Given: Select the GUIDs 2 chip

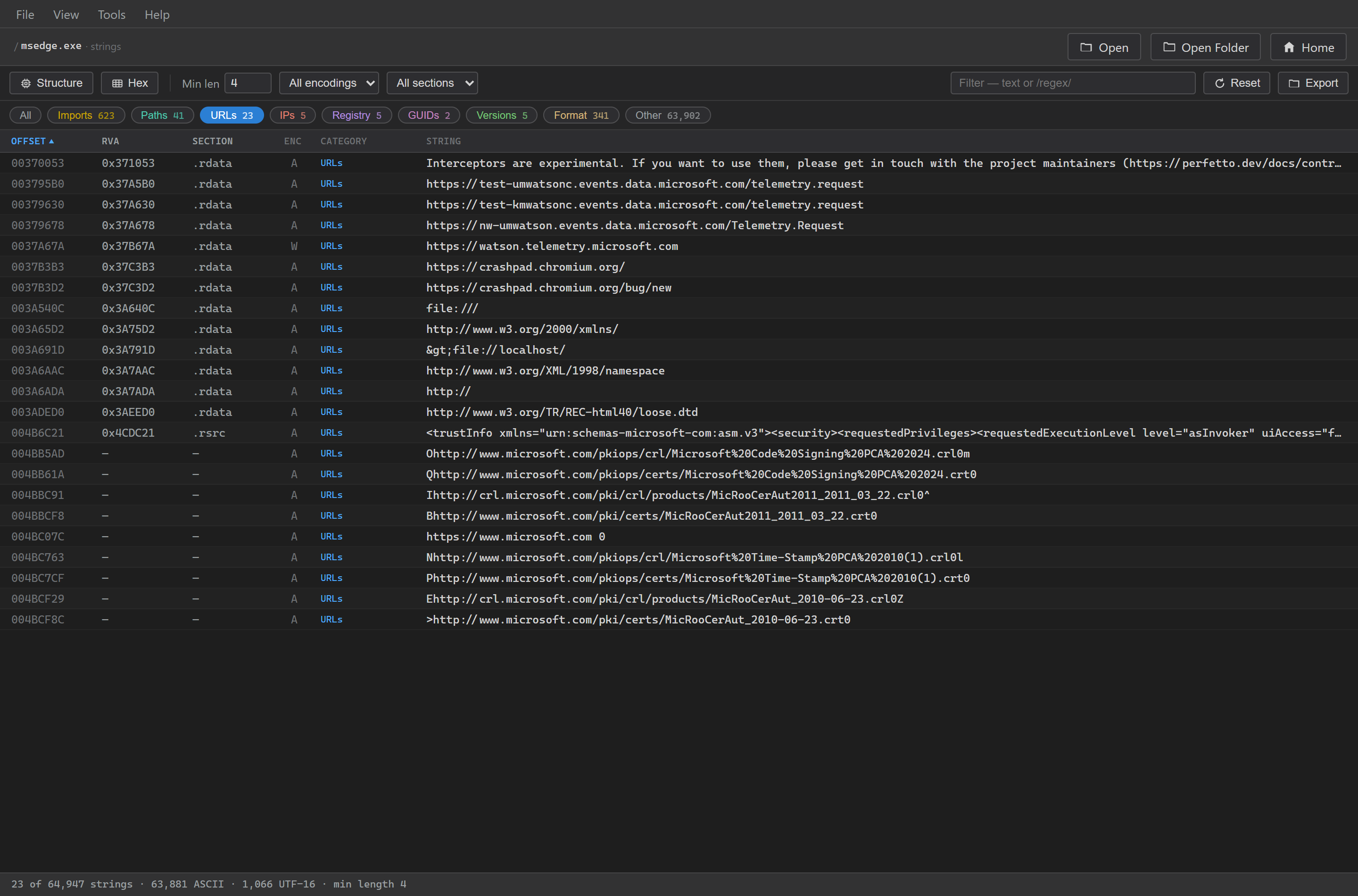Looking at the screenshot, I should point(429,116).
